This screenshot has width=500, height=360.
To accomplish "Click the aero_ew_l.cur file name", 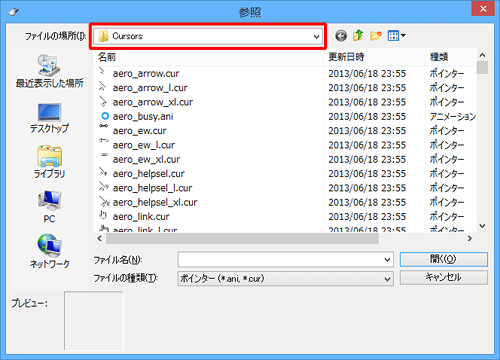I will coord(144,145).
